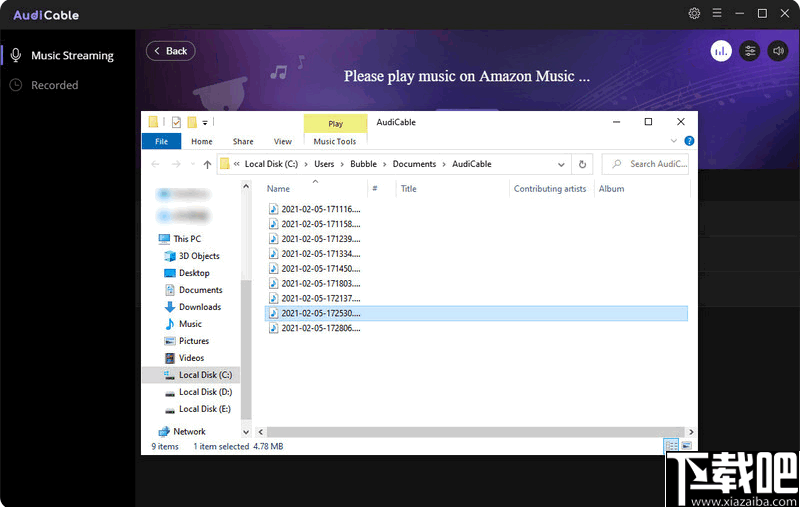The height and width of the screenshot is (507, 801).
Task: Click Bubble in the address path
Action: [363, 164]
